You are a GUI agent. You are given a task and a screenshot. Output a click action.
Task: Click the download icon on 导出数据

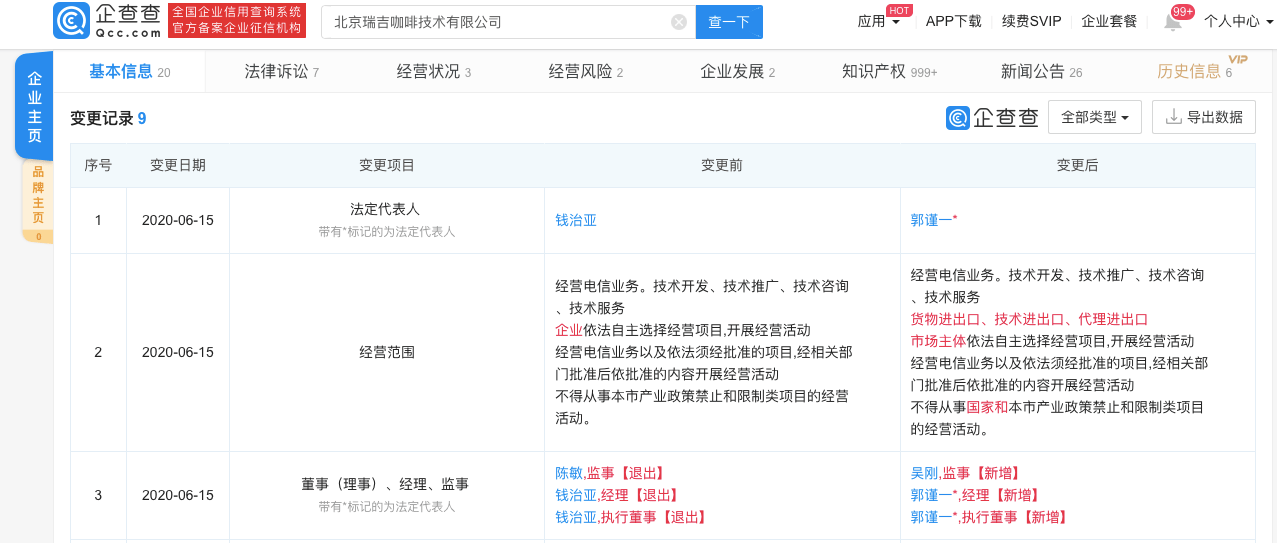click(x=1174, y=117)
